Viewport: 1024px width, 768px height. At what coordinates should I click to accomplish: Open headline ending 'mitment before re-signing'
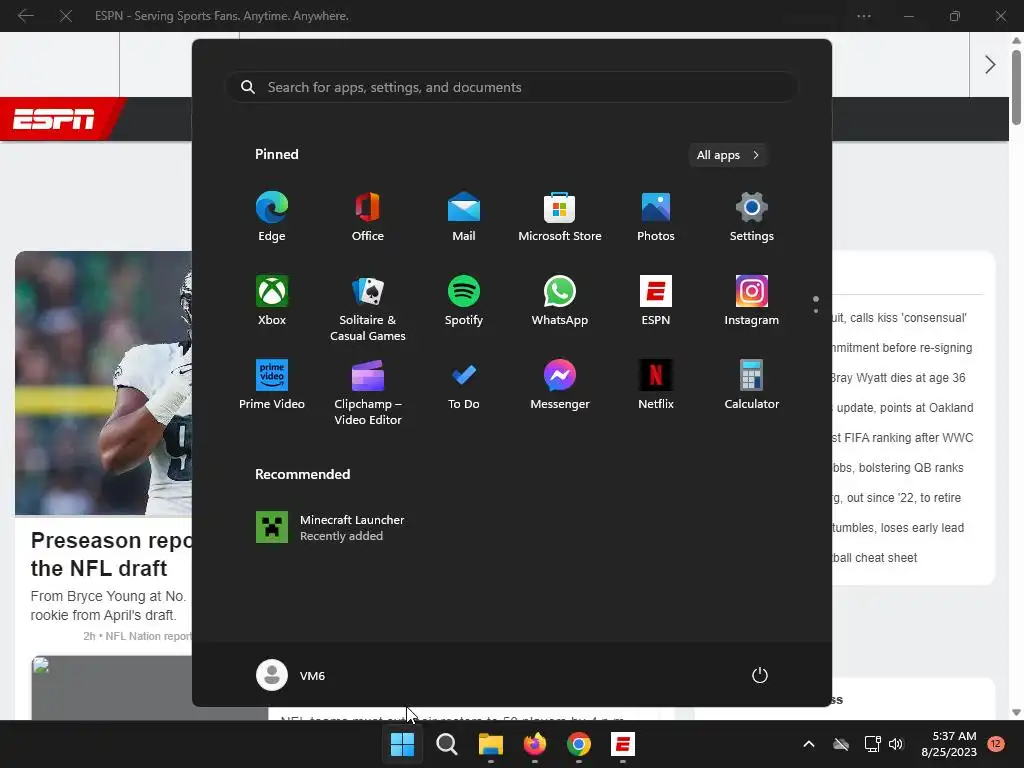[x=902, y=348]
